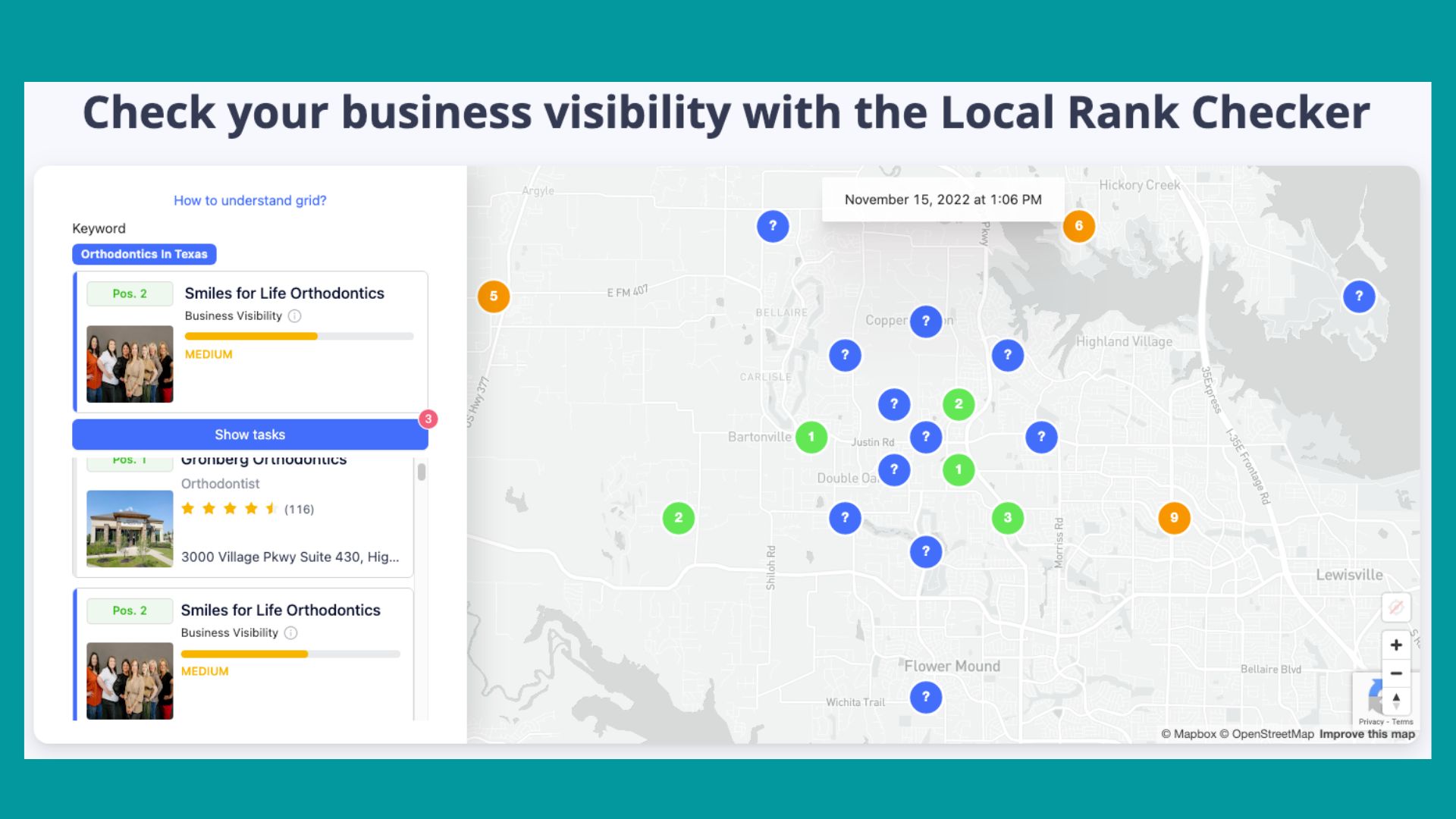Click the Business Visibility info icon in top card

click(x=295, y=316)
